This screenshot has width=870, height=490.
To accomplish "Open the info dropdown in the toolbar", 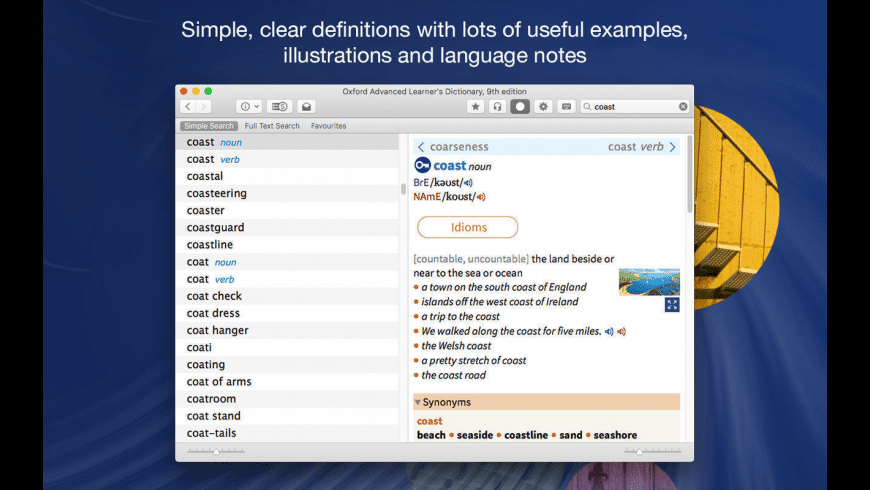I will 249,107.
